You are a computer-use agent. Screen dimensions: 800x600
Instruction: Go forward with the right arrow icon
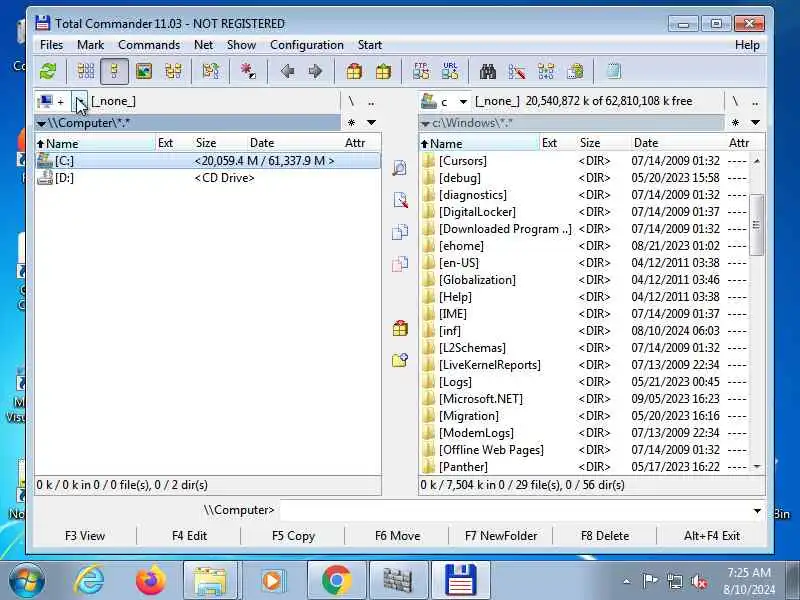(315, 71)
